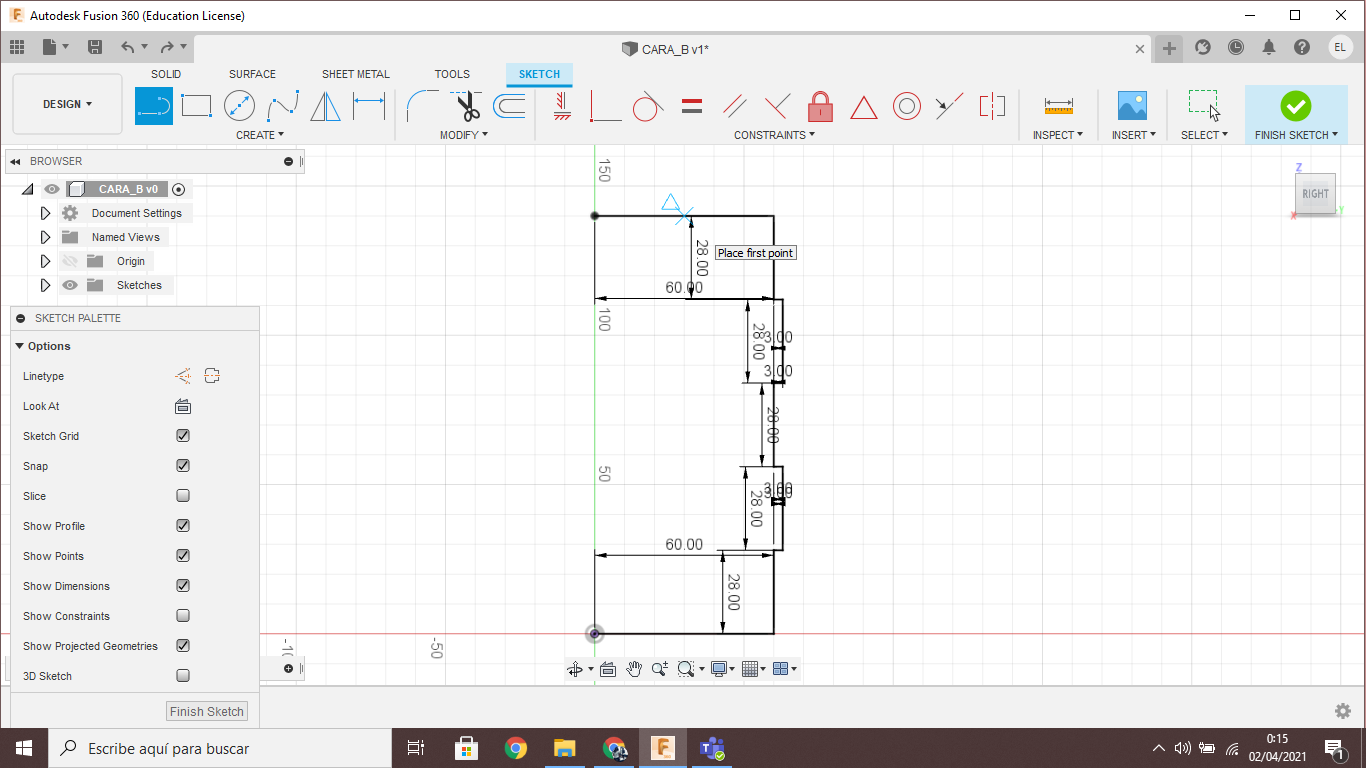Switch to the SHEET METAL tab
Screen dimensions: 1366x768
coord(355,74)
